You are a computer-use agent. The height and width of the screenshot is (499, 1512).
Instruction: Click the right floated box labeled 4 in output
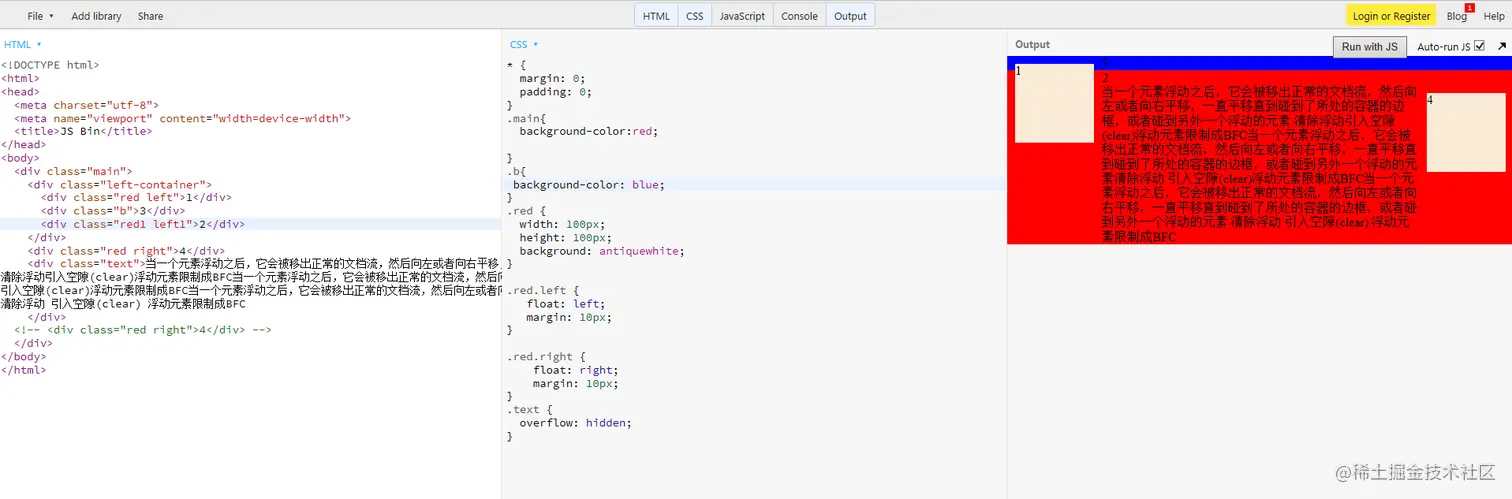pos(1465,133)
